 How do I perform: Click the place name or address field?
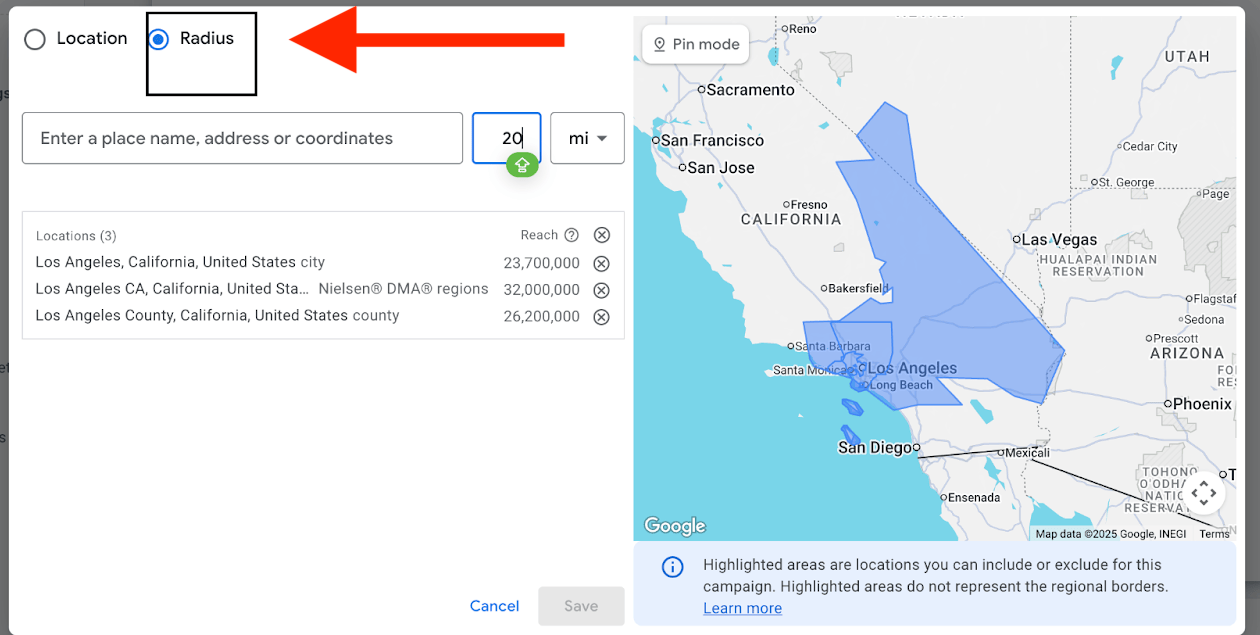pyautogui.click(x=242, y=138)
